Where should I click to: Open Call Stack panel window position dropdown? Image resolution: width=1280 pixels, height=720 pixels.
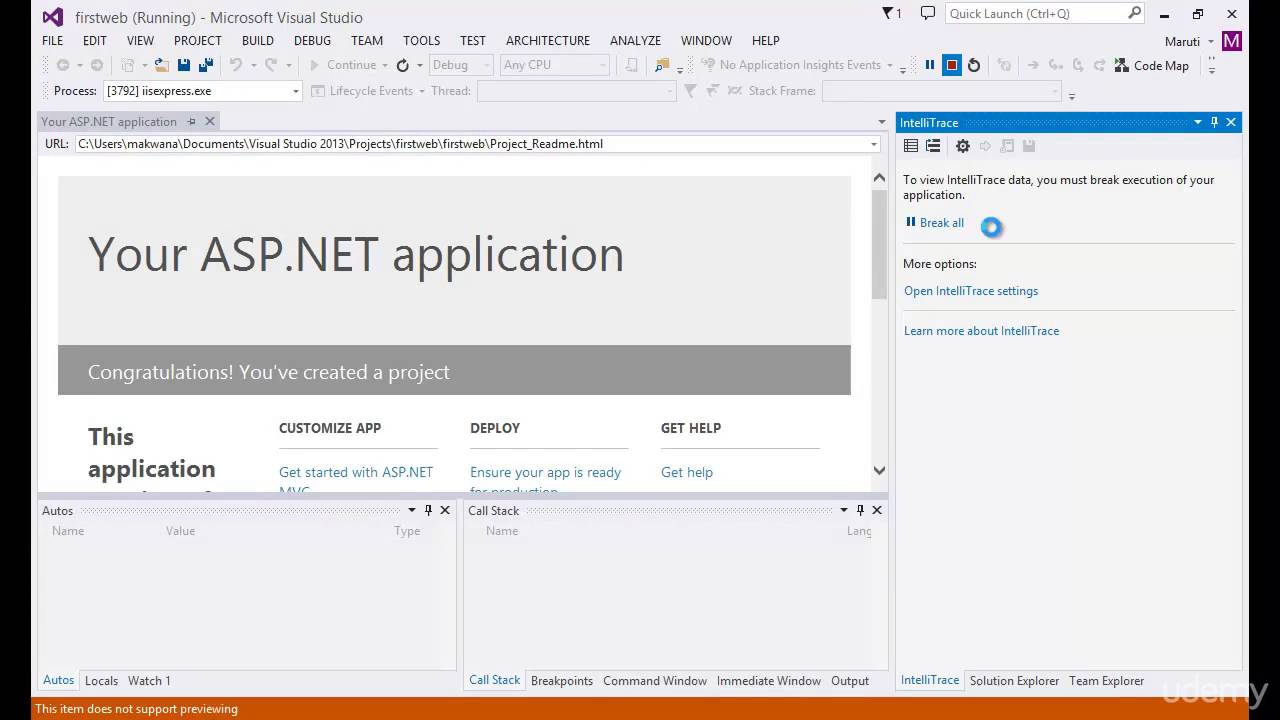click(843, 510)
